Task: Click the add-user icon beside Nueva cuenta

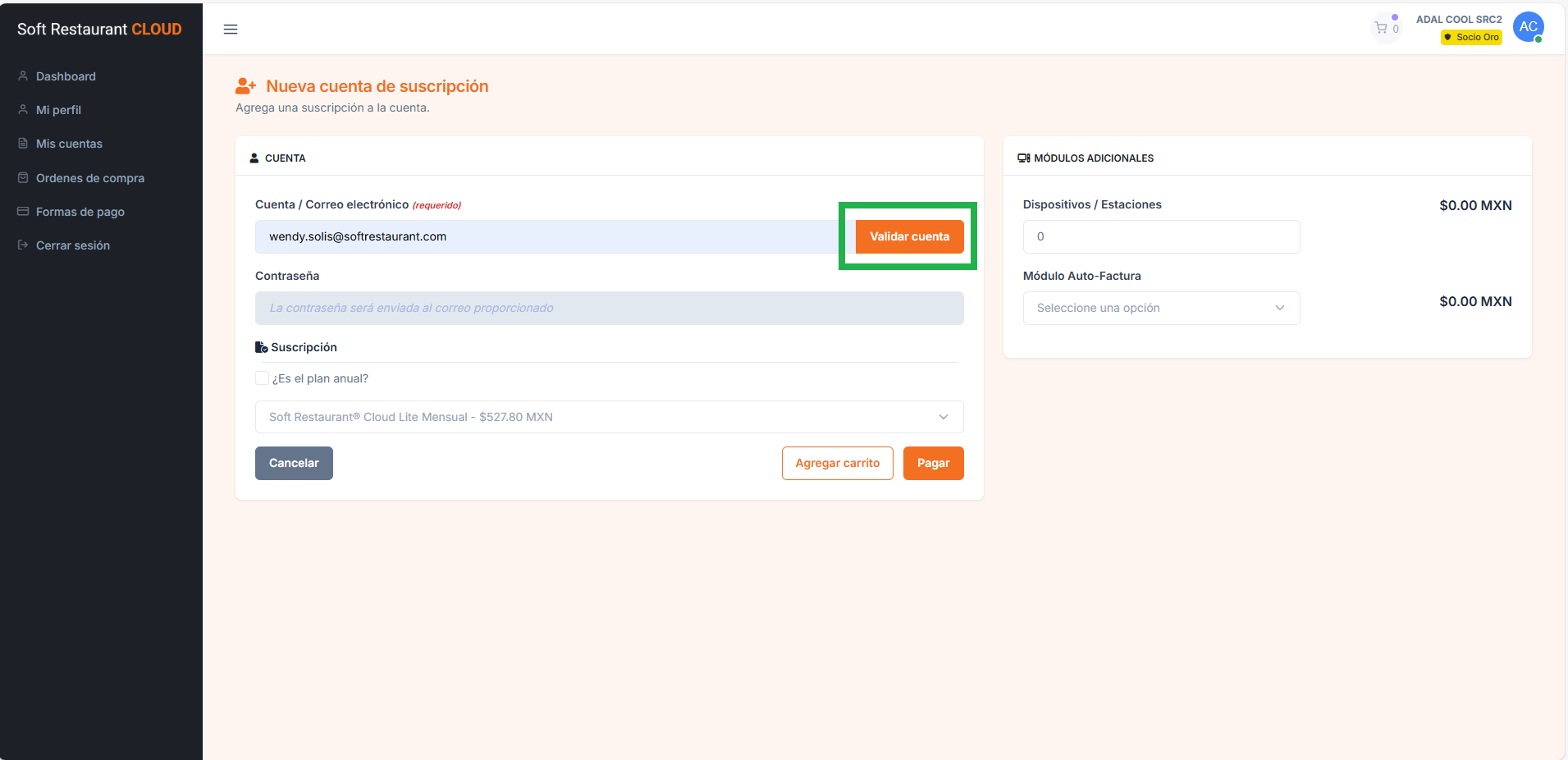Action: coord(246,85)
